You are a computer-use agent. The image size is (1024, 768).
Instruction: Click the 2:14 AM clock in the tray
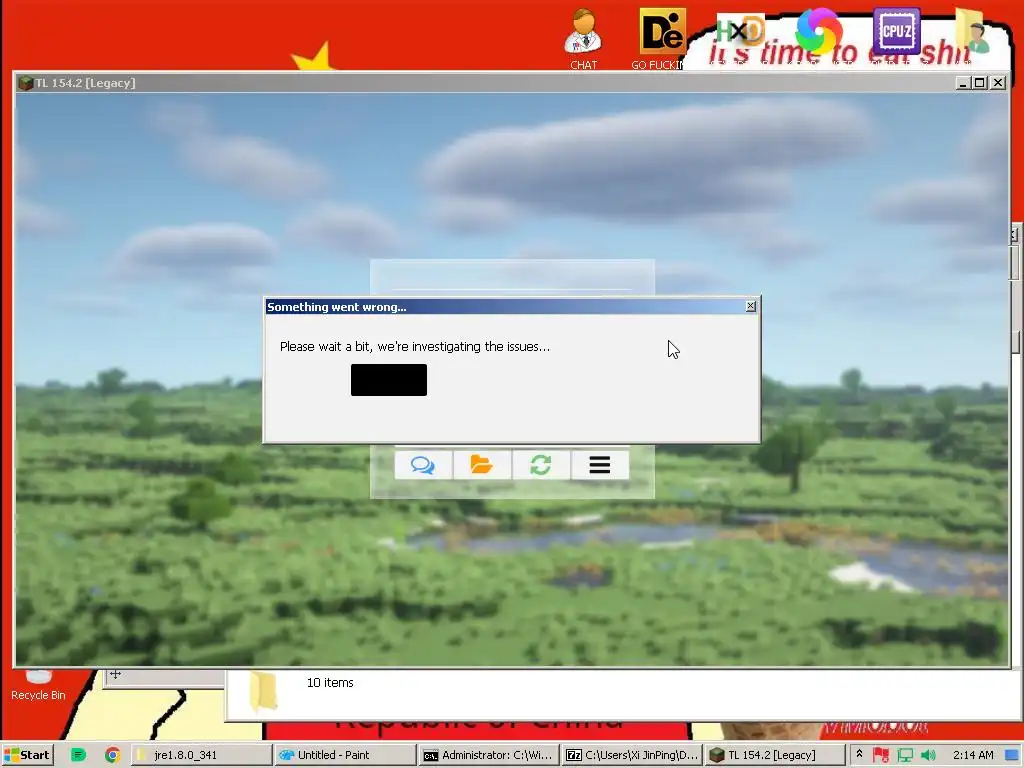point(973,755)
